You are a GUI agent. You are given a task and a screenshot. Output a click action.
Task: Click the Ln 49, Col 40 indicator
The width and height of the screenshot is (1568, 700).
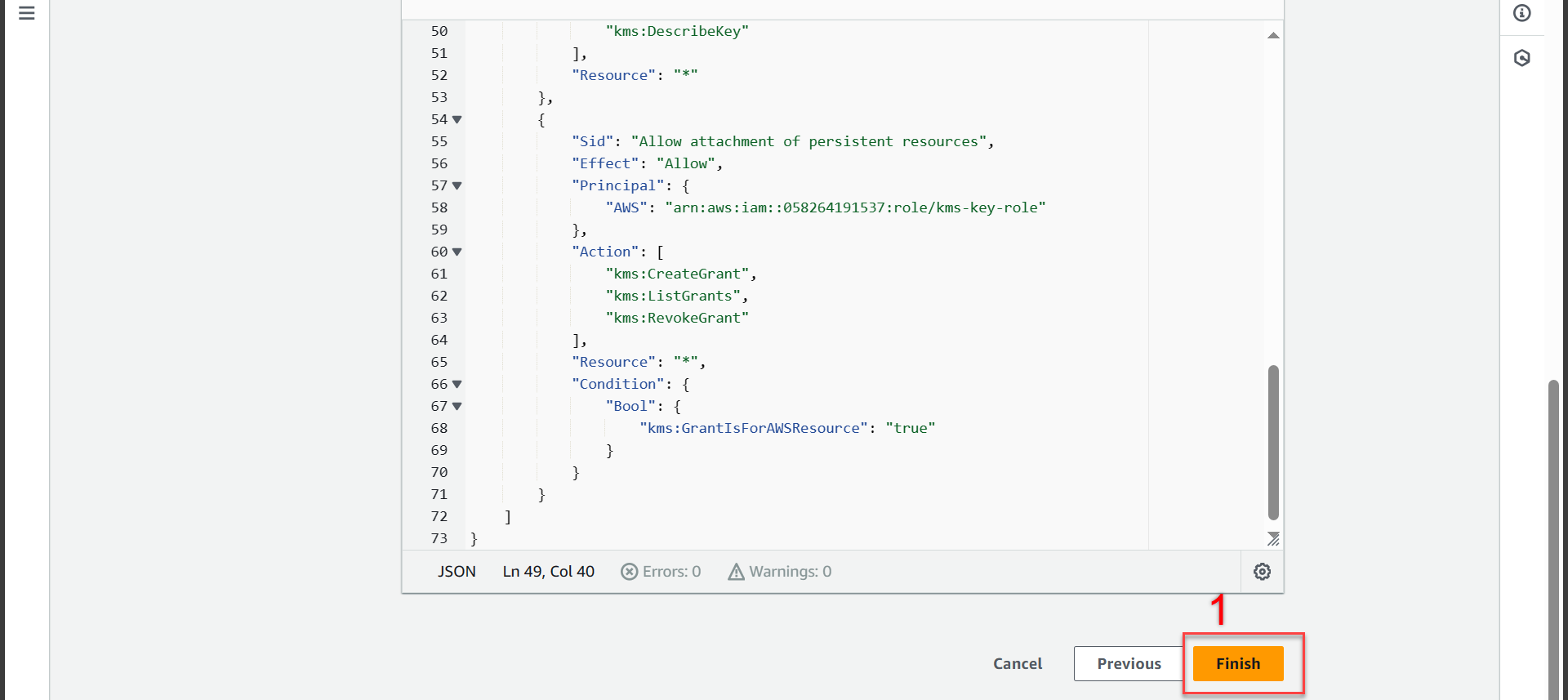point(549,572)
